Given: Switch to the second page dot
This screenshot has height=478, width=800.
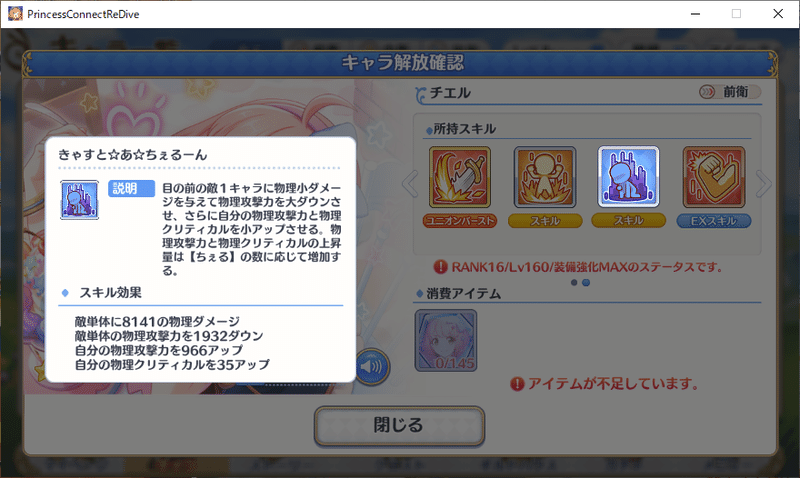Looking at the screenshot, I should click(586, 283).
